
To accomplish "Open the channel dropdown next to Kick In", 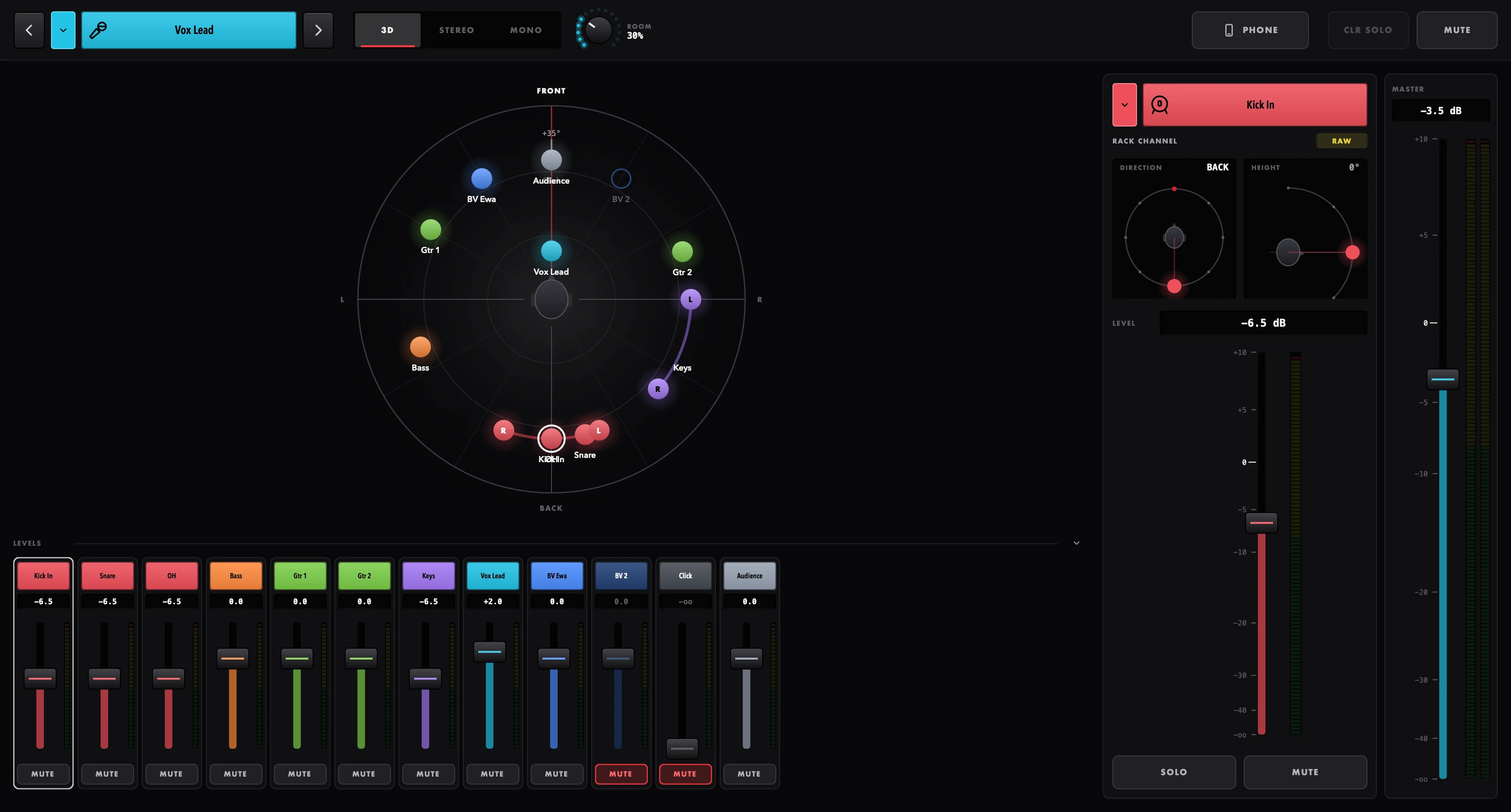I will pyautogui.click(x=1124, y=105).
